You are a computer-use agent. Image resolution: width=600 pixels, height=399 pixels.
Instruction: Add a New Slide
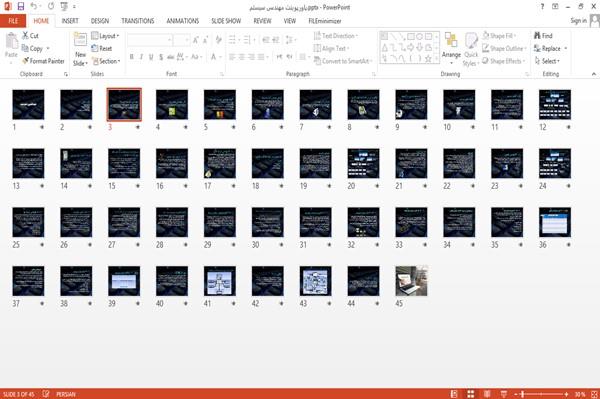pyautogui.click(x=80, y=49)
